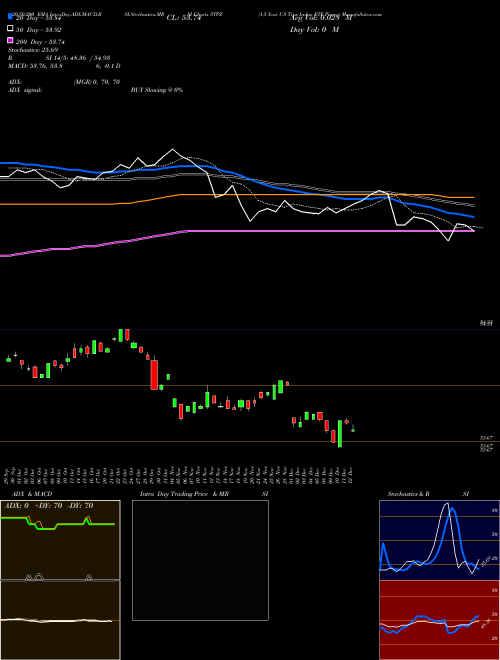
Task: Click the 53.67 price axis label
Action: [x=487, y=438]
